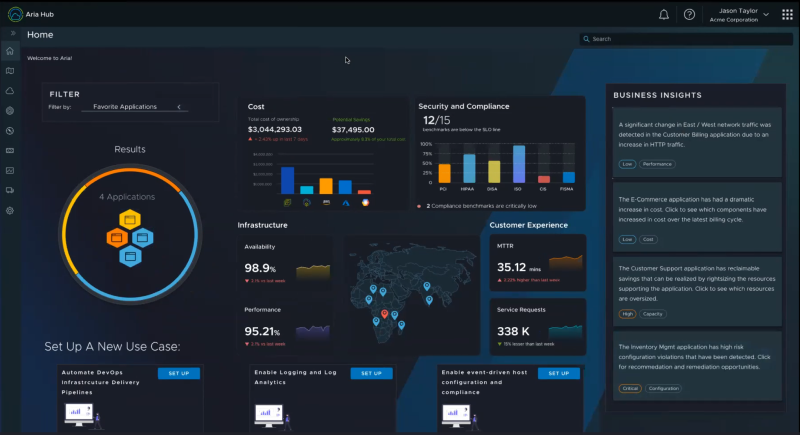Click the Azure icon under cost chart

tap(345, 202)
